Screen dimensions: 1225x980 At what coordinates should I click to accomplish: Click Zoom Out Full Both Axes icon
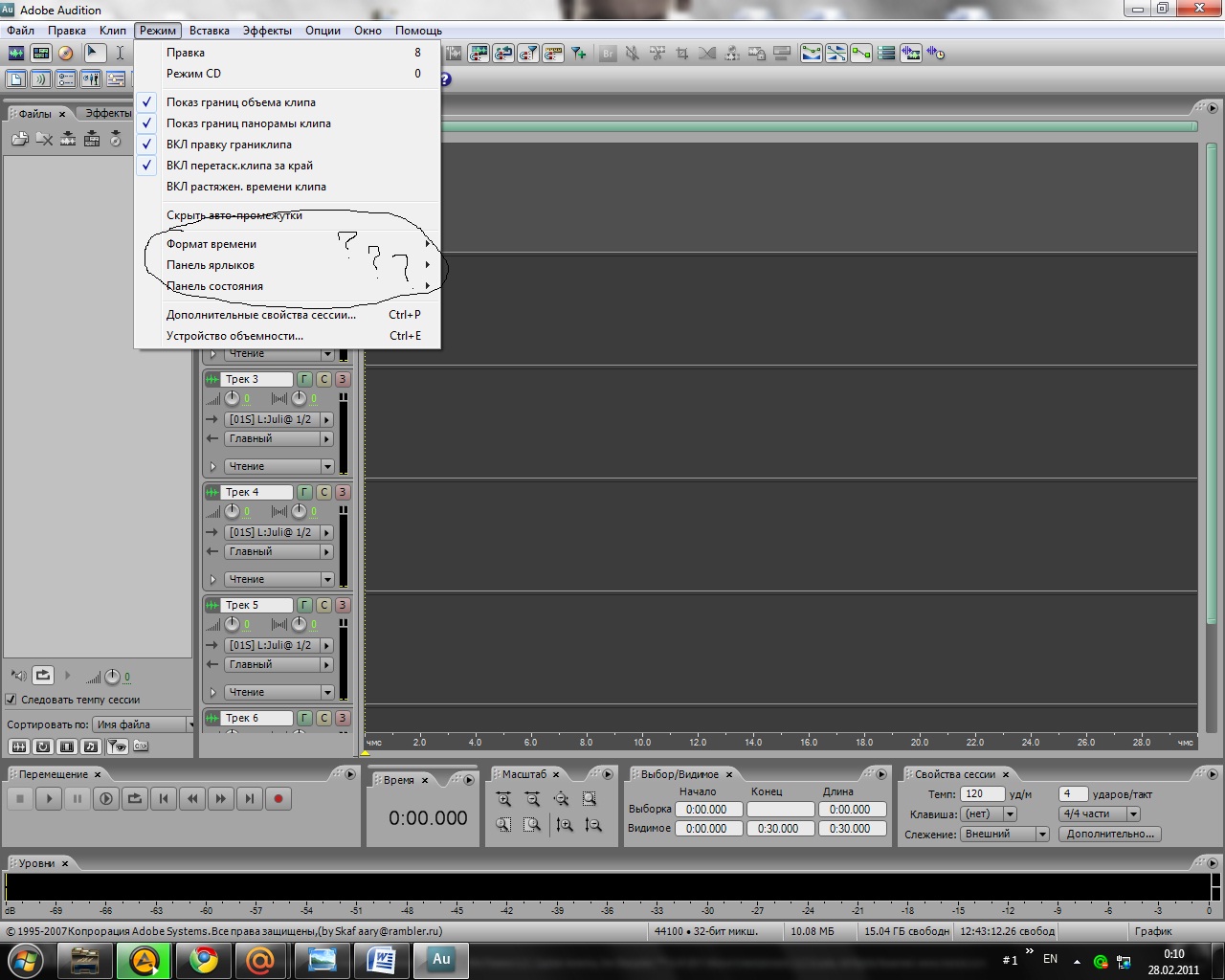[561, 799]
